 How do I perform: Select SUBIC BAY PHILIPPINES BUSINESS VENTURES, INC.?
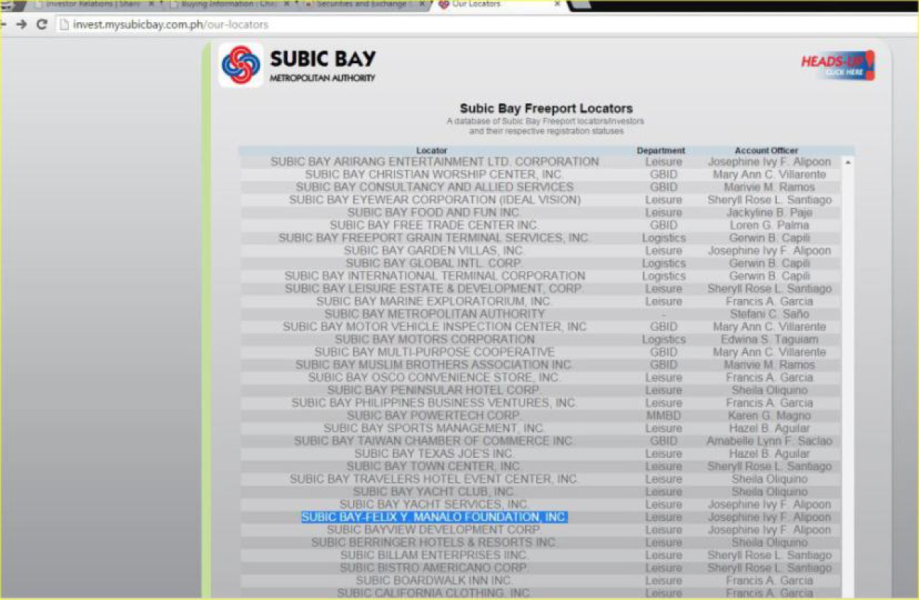(x=434, y=403)
